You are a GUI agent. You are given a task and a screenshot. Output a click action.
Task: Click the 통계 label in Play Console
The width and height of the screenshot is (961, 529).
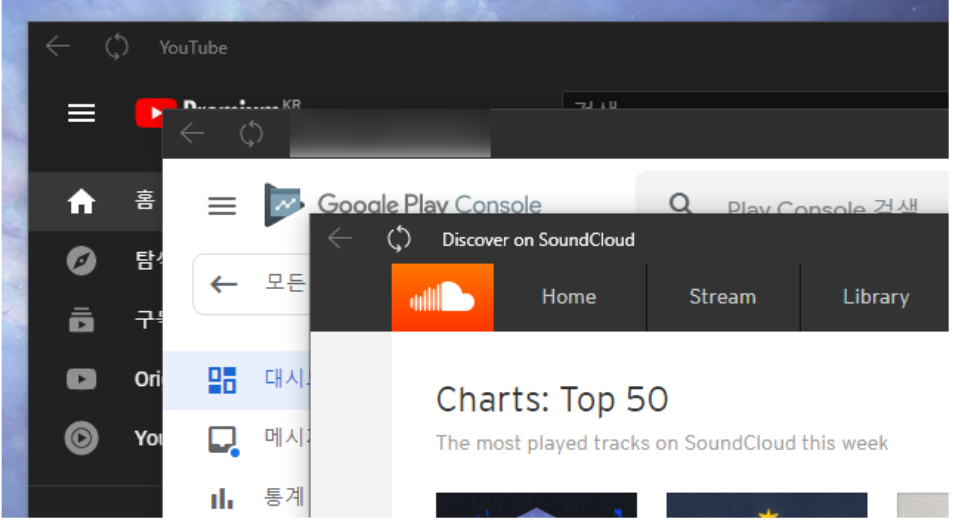[285, 497]
